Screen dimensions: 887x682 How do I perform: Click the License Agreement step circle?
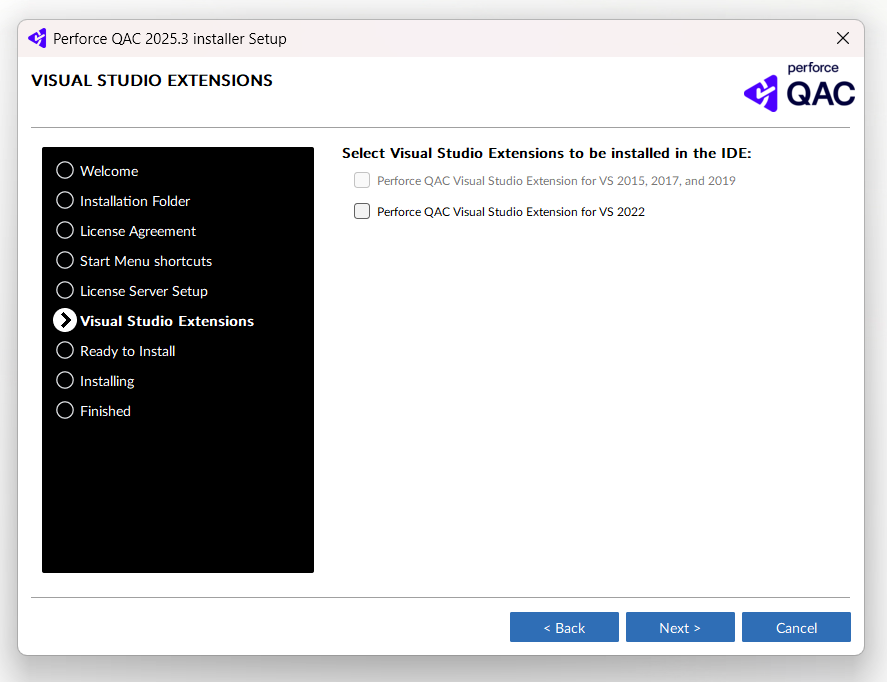point(65,230)
